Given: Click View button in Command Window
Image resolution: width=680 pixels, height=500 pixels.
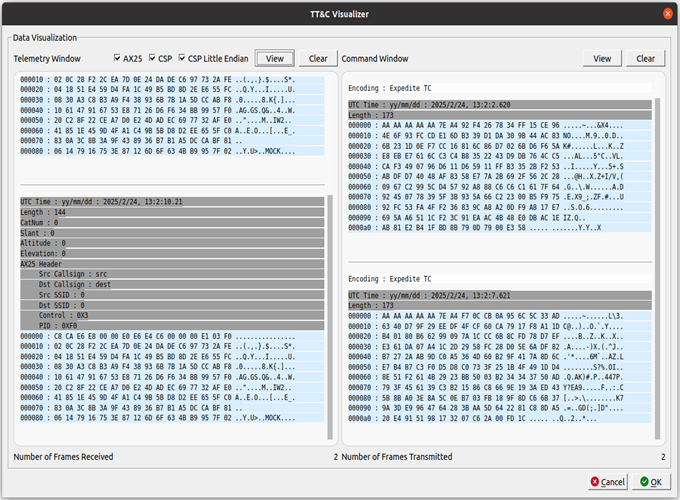Looking at the screenshot, I should pos(602,58).
